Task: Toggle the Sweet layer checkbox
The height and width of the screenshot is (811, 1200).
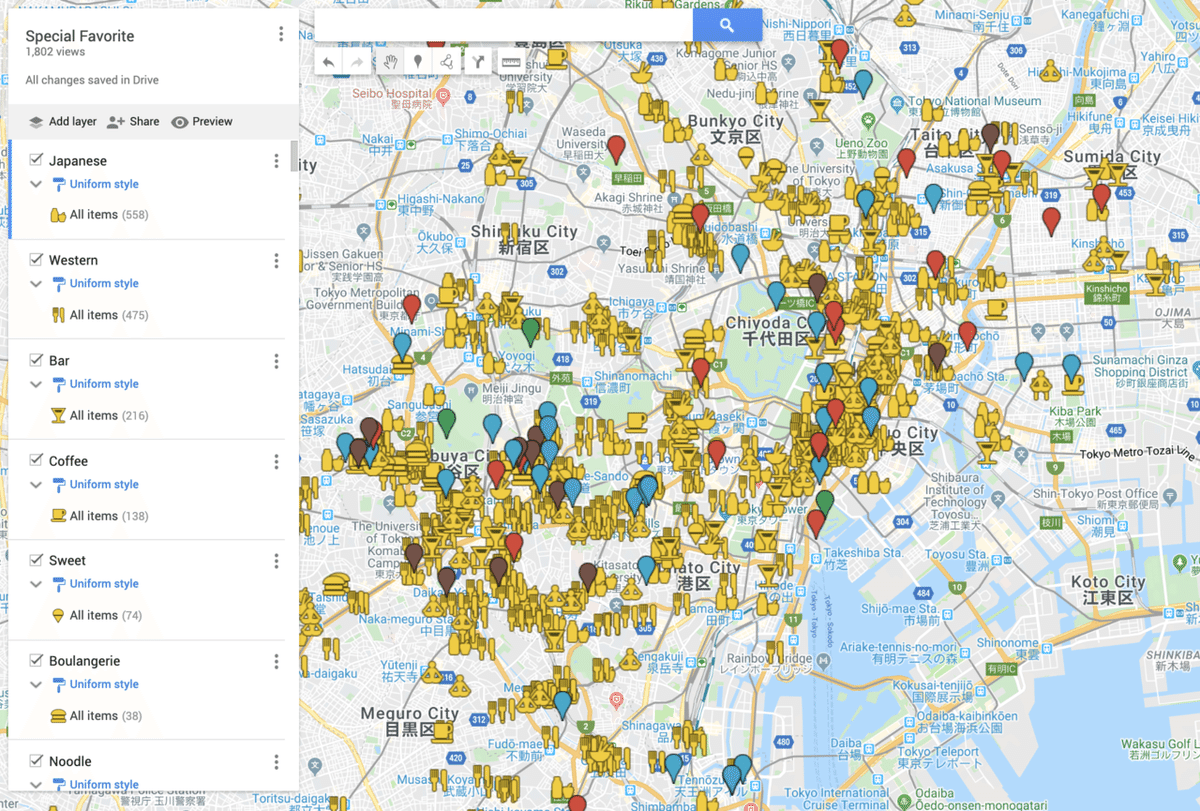Action: point(36,560)
